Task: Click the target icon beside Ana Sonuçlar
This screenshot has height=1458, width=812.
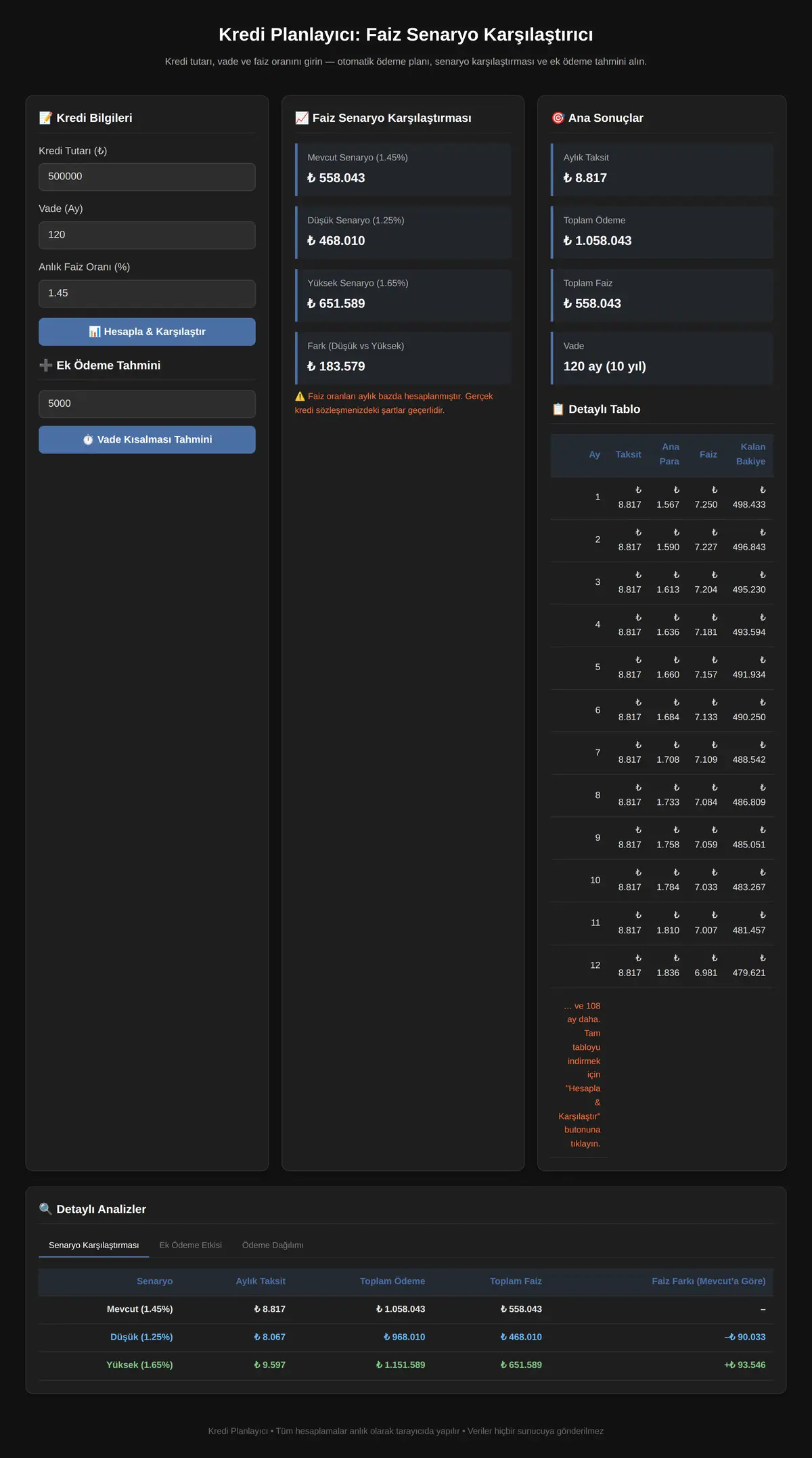Action: click(x=558, y=118)
